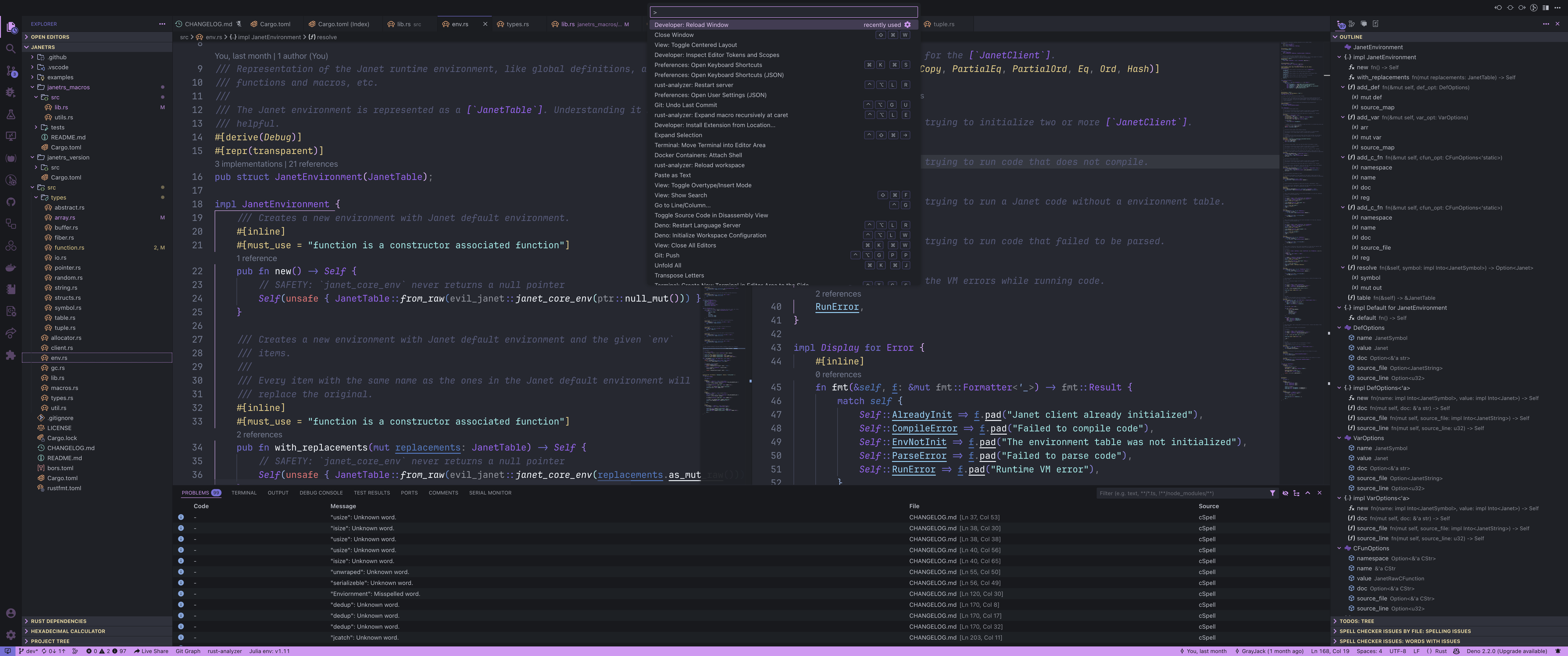This screenshot has width=1568, height=656.
Task: Toggle Problems view as tree
Action: [x=1297, y=493]
